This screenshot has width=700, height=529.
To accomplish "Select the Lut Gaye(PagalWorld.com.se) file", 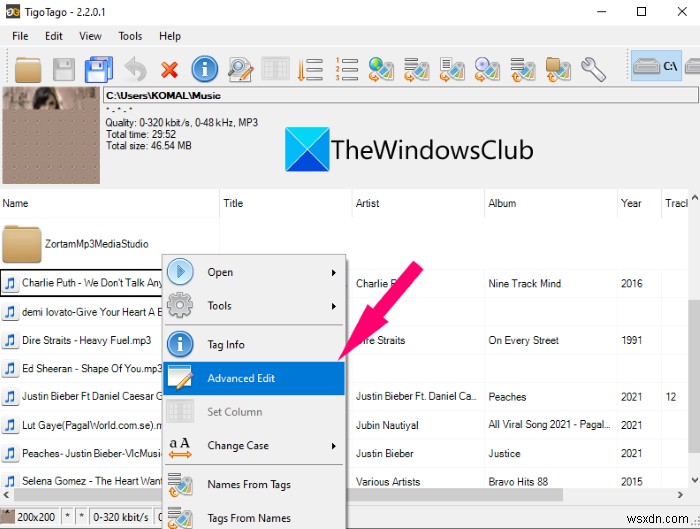I will click(x=83, y=425).
